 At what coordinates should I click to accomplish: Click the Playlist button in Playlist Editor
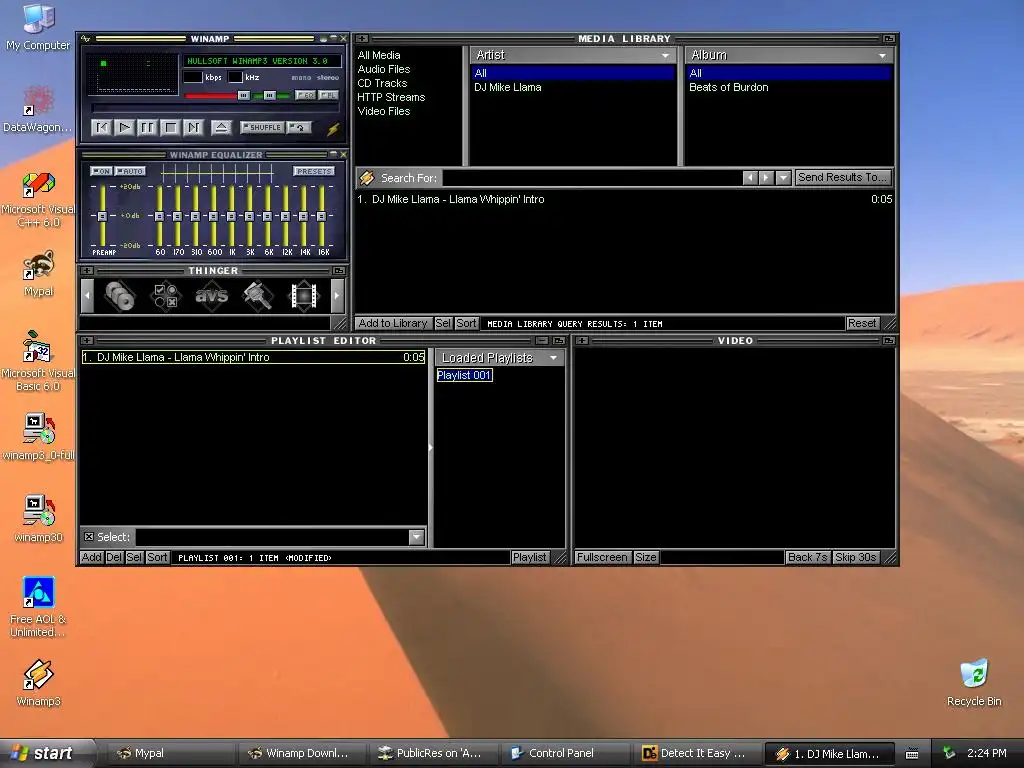pos(530,557)
